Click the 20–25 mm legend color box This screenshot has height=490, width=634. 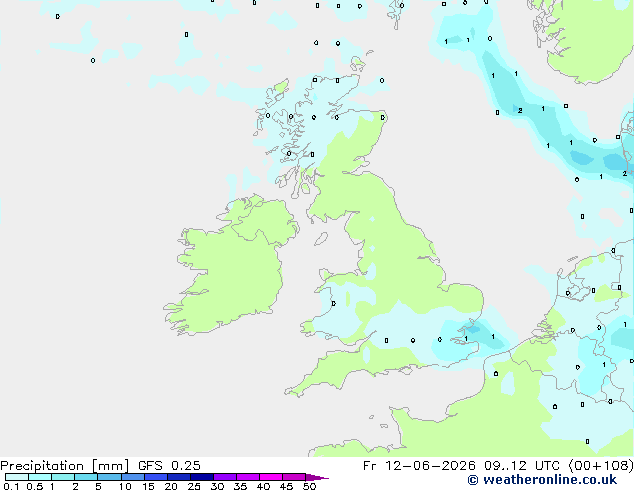point(178,477)
